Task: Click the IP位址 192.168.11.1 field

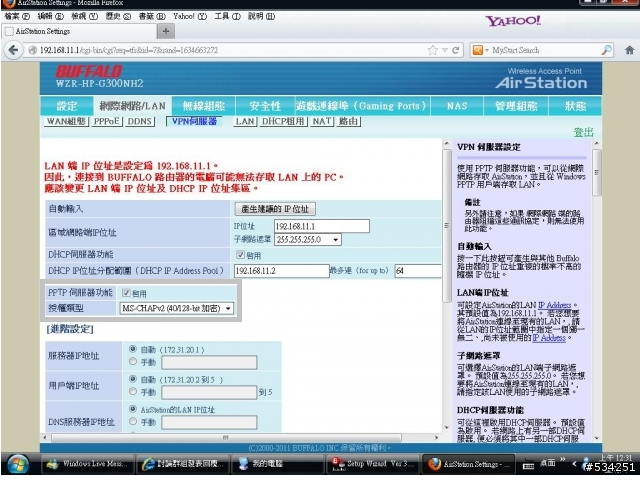Action: click(322, 226)
